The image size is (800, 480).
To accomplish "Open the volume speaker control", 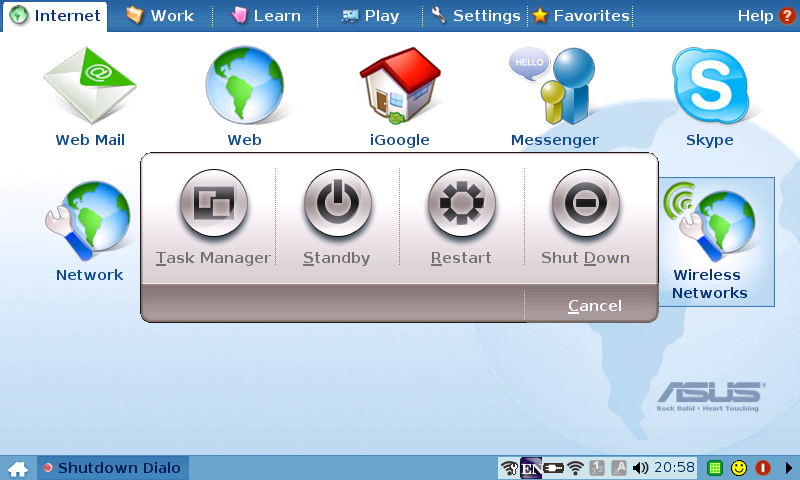I will (x=640, y=468).
